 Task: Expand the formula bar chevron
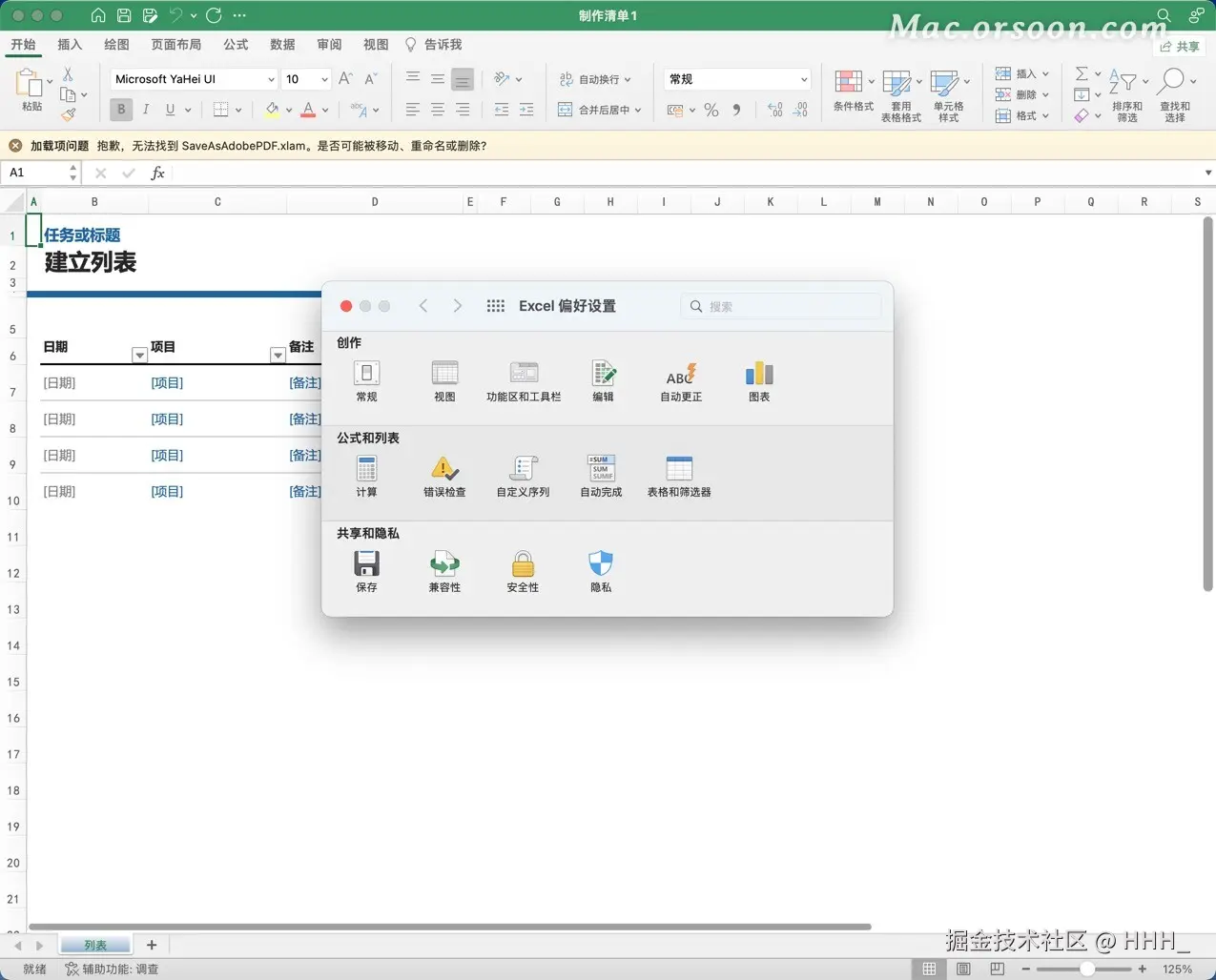click(x=1208, y=173)
